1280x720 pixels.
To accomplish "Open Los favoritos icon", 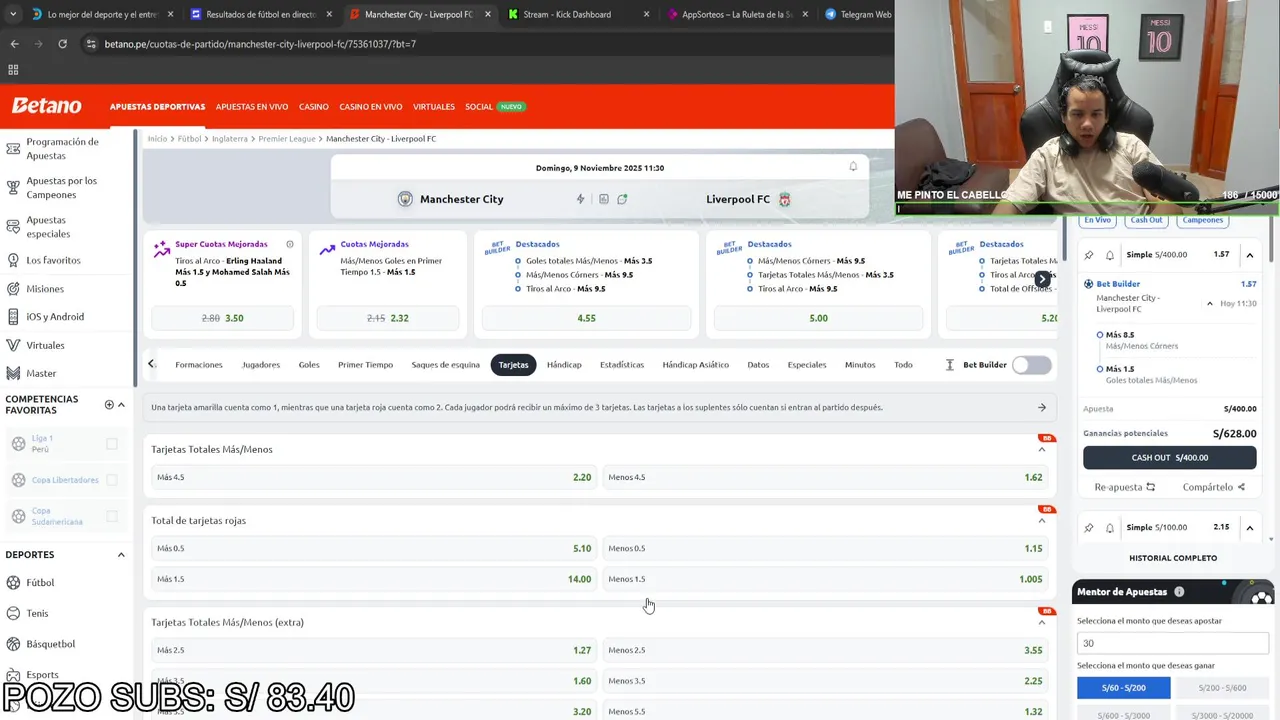I will tap(13, 260).
